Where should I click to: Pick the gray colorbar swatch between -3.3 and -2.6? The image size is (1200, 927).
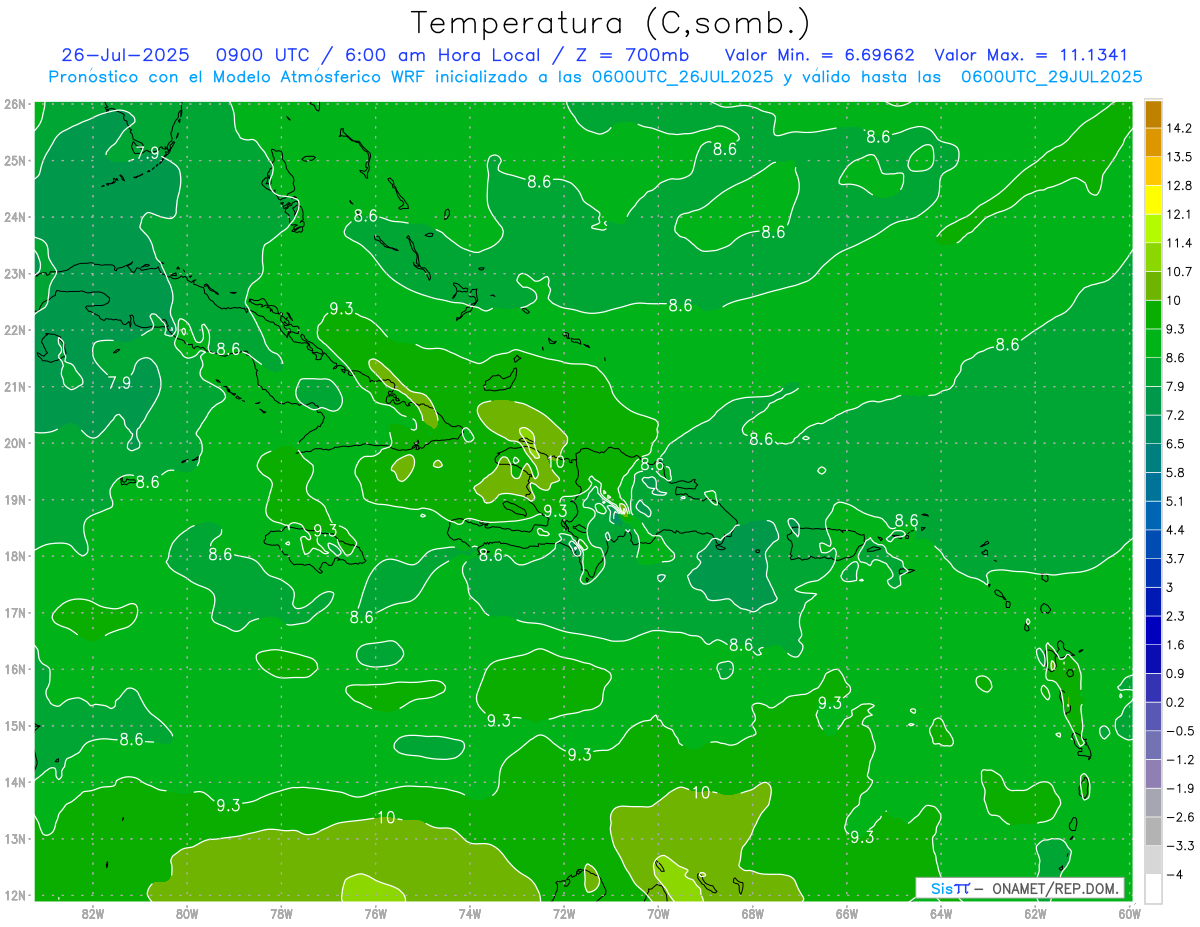pyautogui.click(x=1153, y=830)
